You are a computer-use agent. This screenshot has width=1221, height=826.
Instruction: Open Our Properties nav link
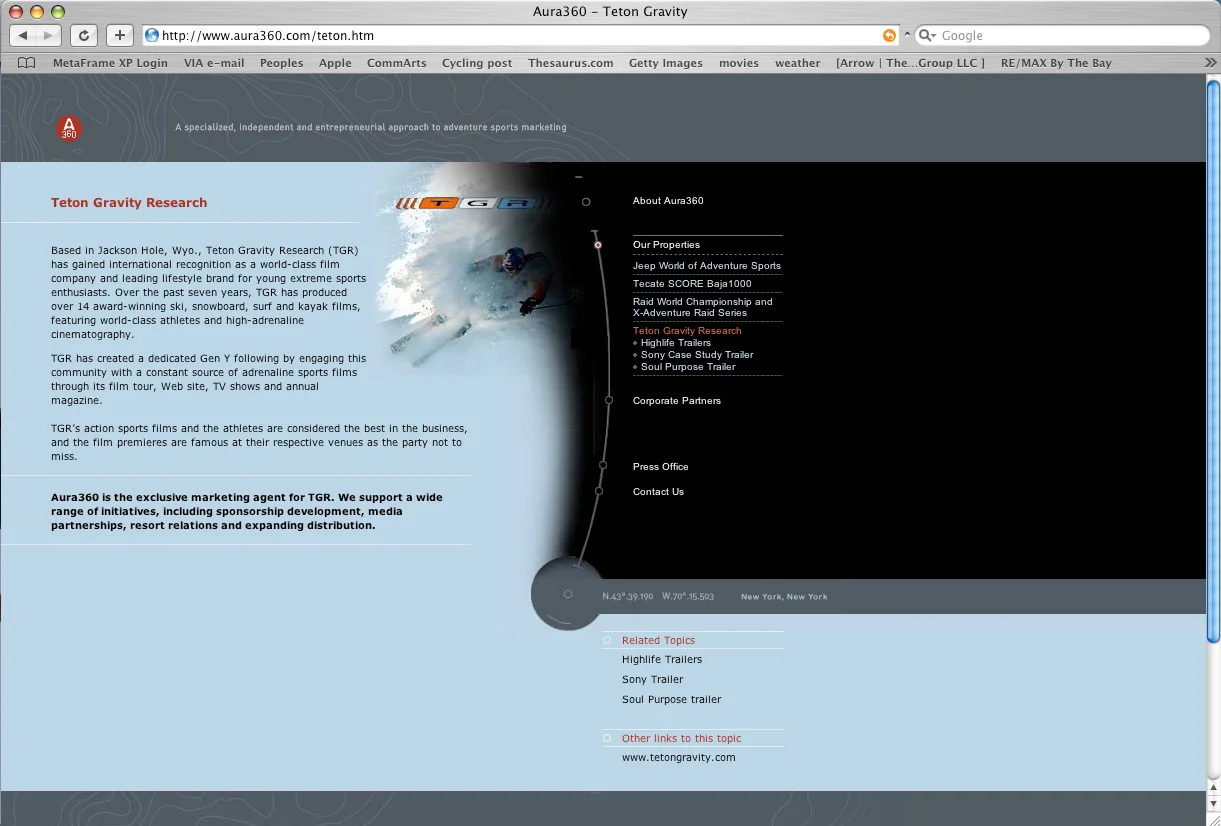click(666, 245)
